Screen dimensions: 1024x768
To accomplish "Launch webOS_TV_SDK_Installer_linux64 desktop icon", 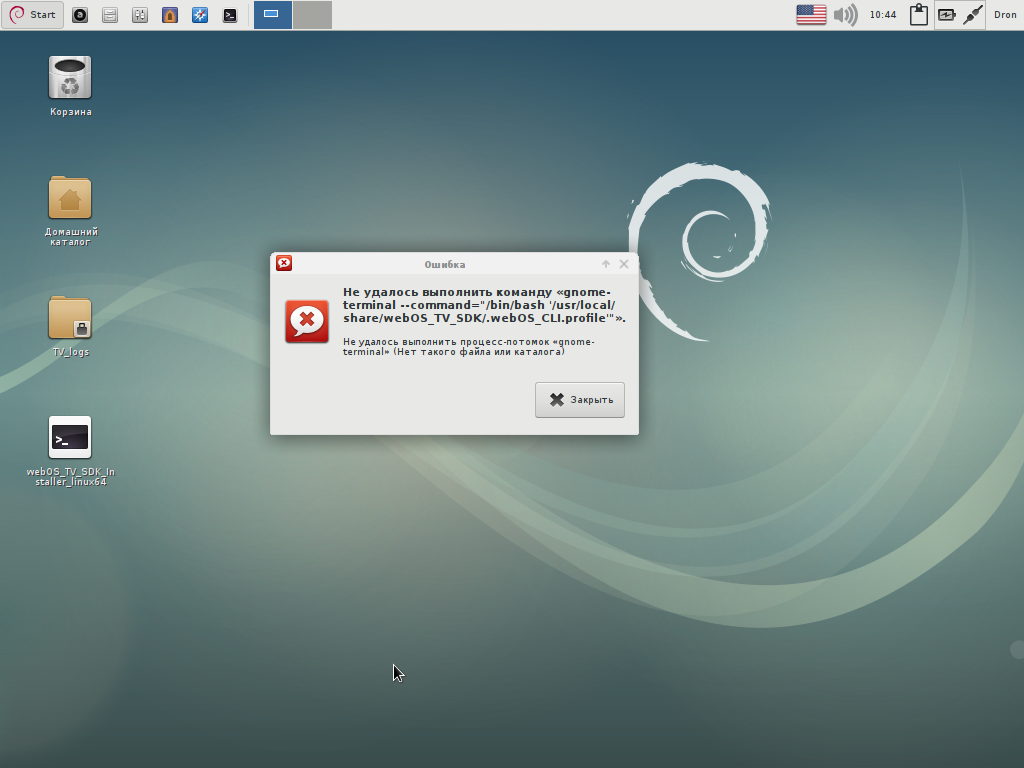I will 70,438.
